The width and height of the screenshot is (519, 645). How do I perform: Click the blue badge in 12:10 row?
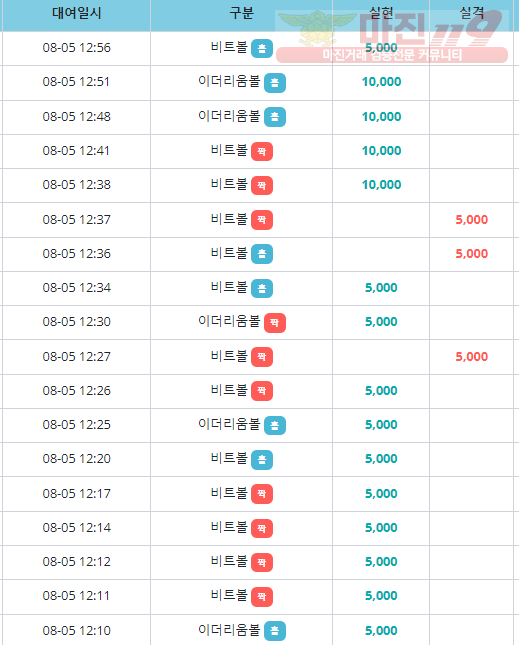pos(275,631)
